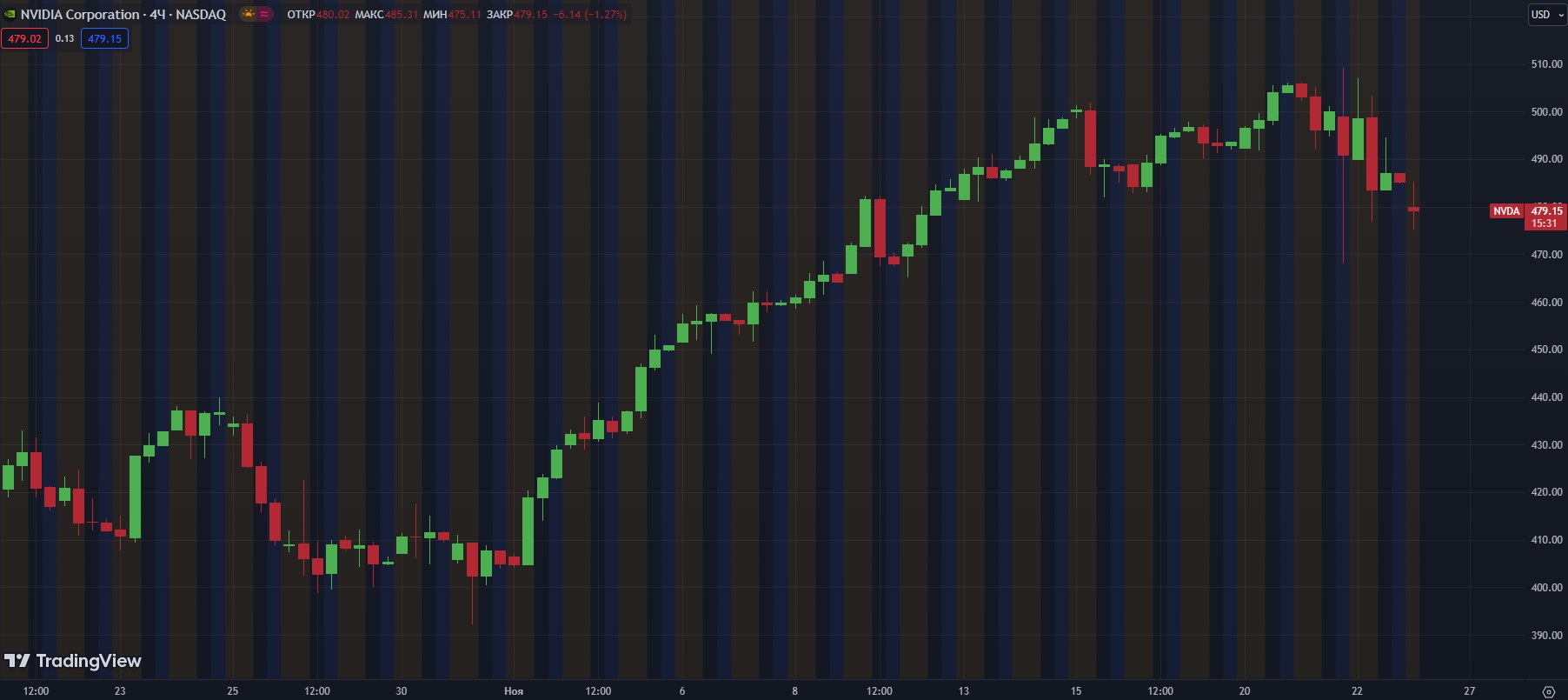
Task: Click the 13 date label on time axis
Action: (963, 691)
